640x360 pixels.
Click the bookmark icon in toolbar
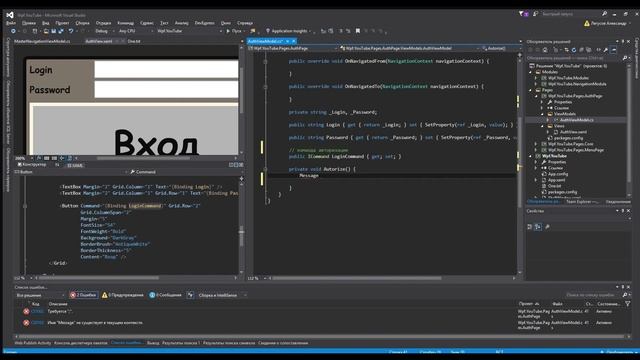click(358, 31)
